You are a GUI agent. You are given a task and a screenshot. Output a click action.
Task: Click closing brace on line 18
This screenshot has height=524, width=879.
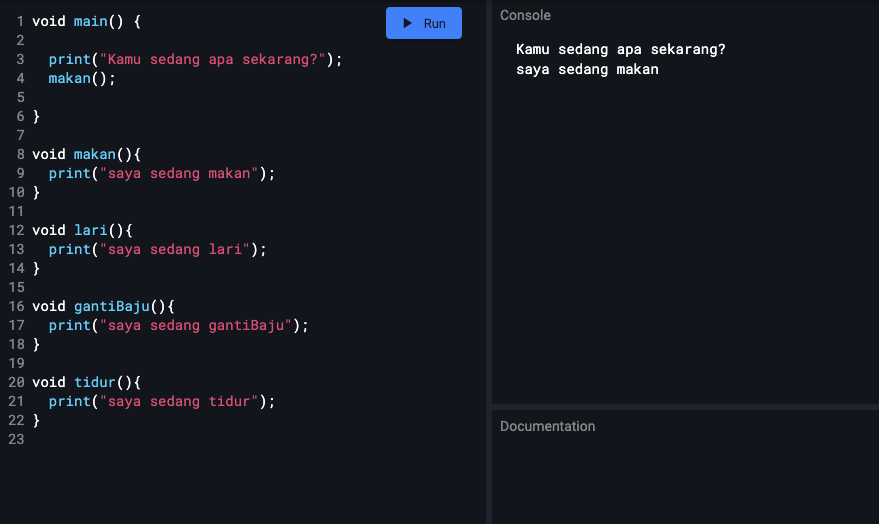click(36, 344)
